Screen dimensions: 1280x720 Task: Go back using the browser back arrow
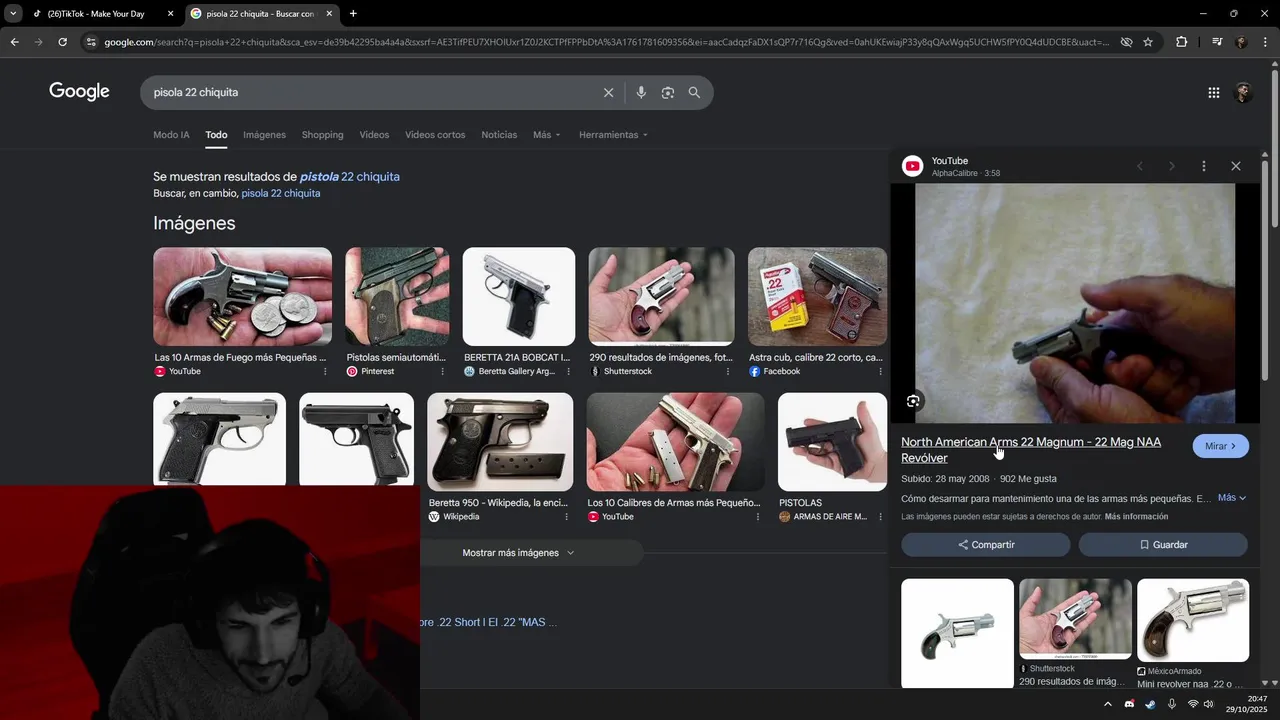[x=14, y=42]
